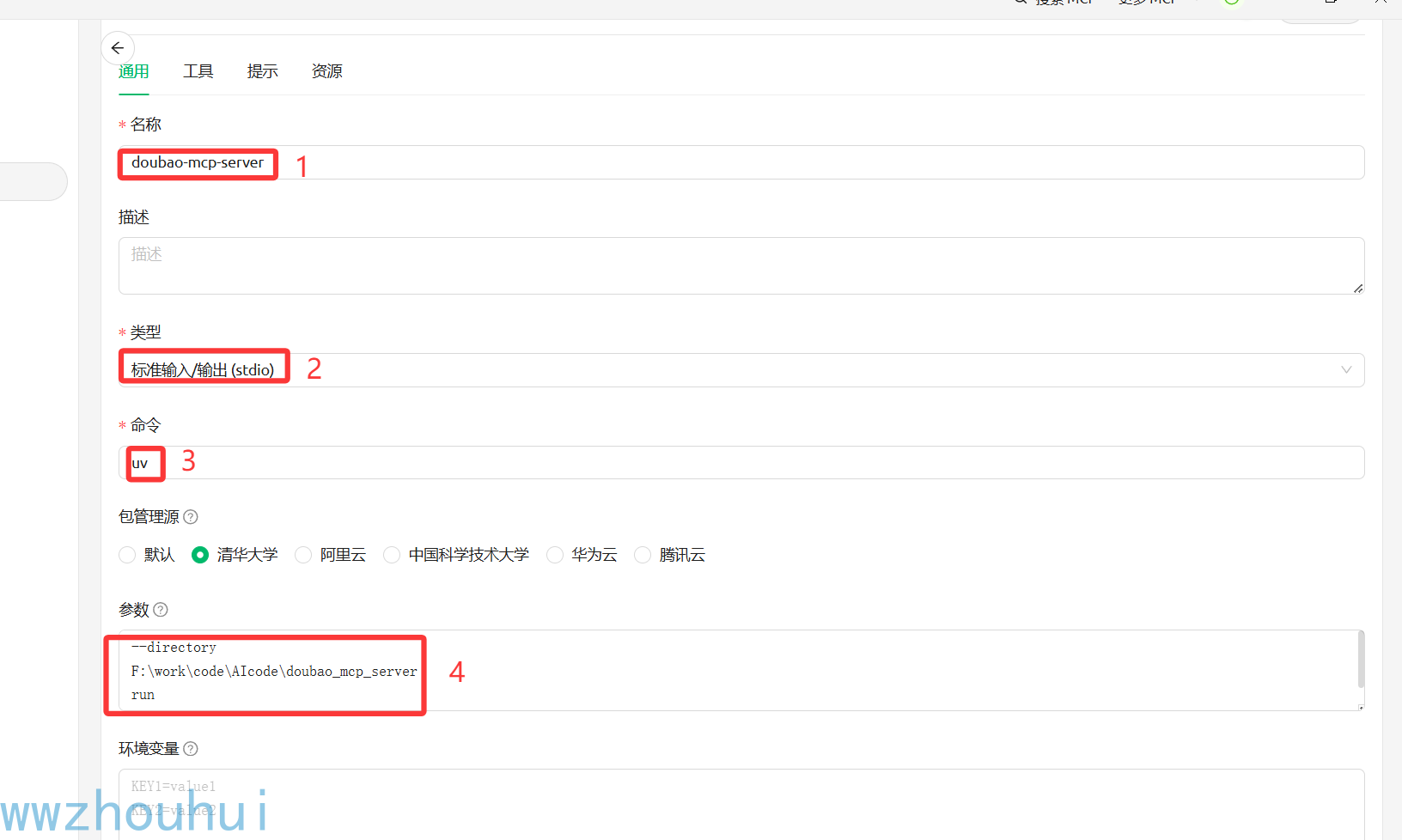Open the help icon beside 参数
This screenshot has width=1402, height=840.
coord(160,610)
